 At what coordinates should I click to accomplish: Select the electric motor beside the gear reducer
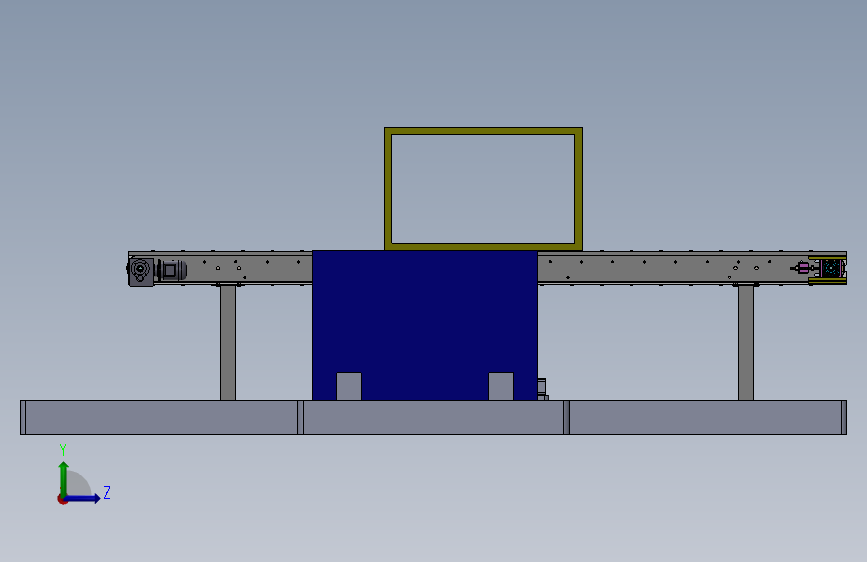pos(171,270)
